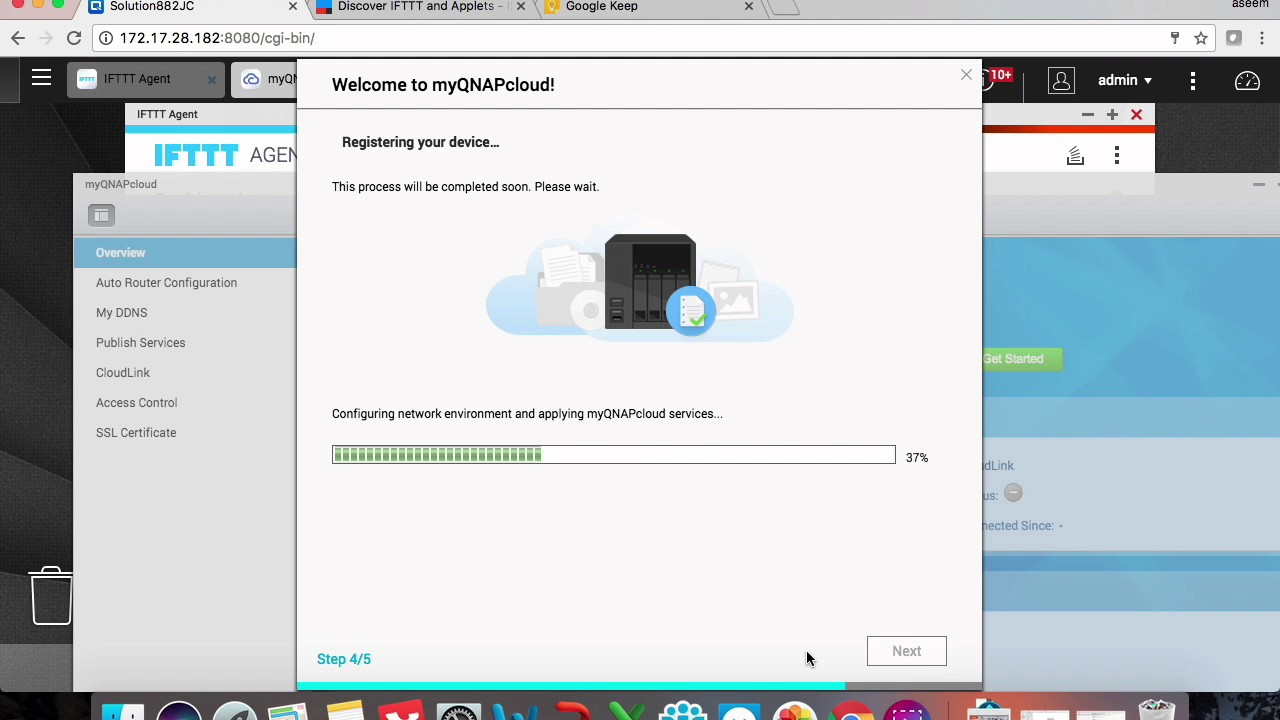Screen dimensions: 1280x720
Task: Open System Preferences in the dock
Action: point(459,710)
